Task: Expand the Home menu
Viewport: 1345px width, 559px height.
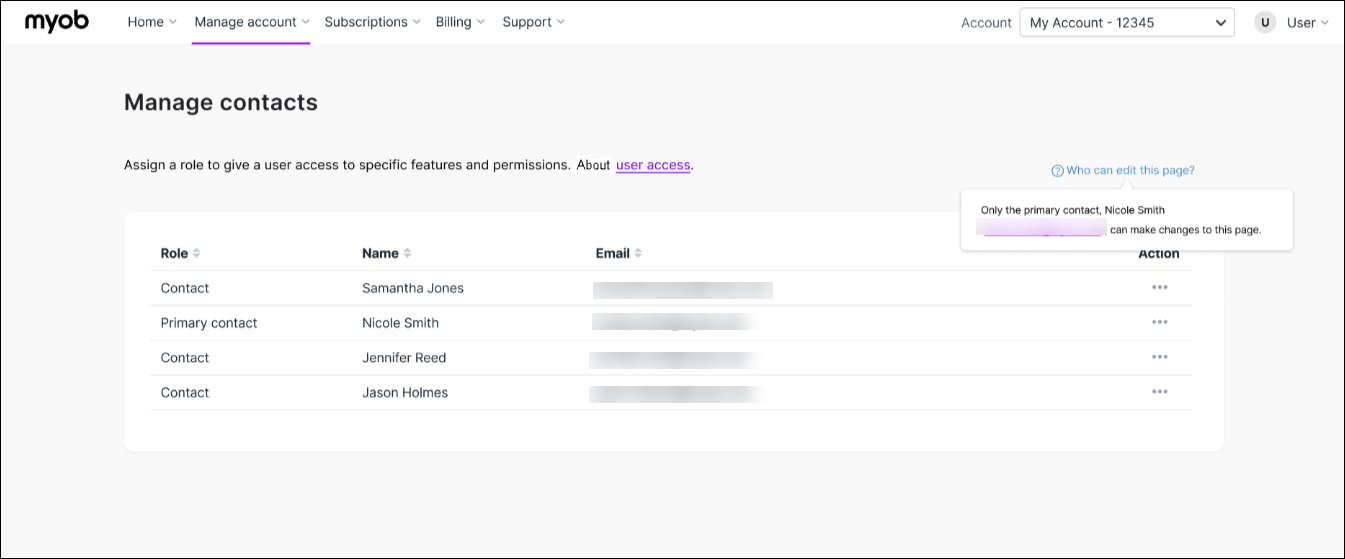Action: coord(152,22)
